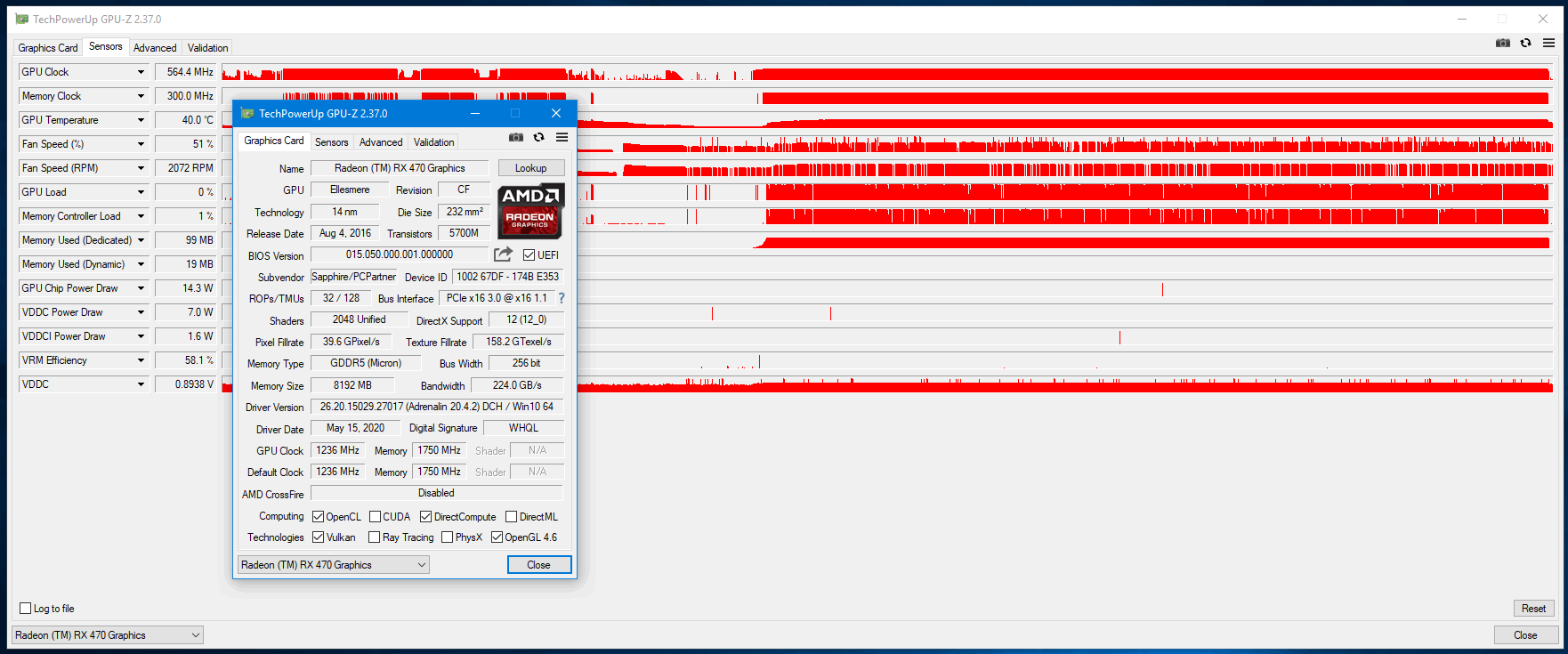Click the GPU Clock value 564.4 MHz

pos(186,72)
